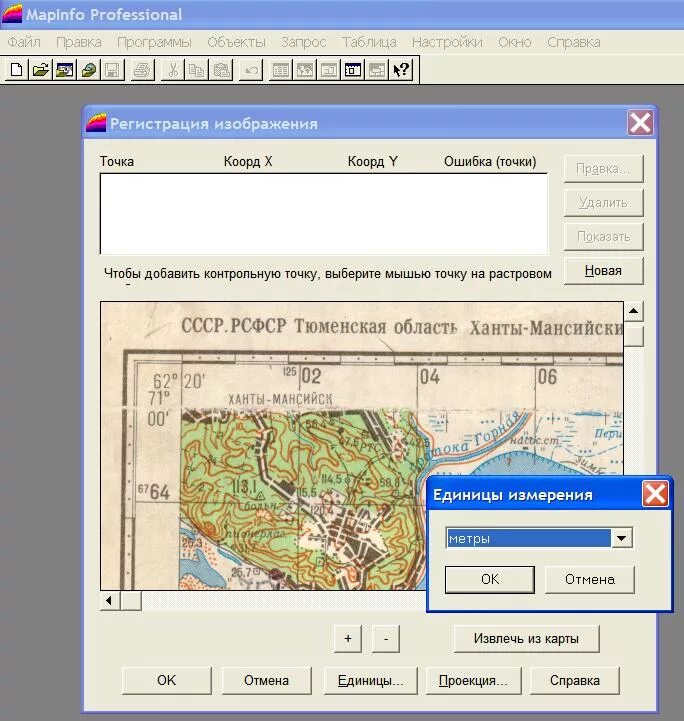Confirm units with OK in Единицы измерения
The height and width of the screenshot is (721, 684).
point(490,579)
